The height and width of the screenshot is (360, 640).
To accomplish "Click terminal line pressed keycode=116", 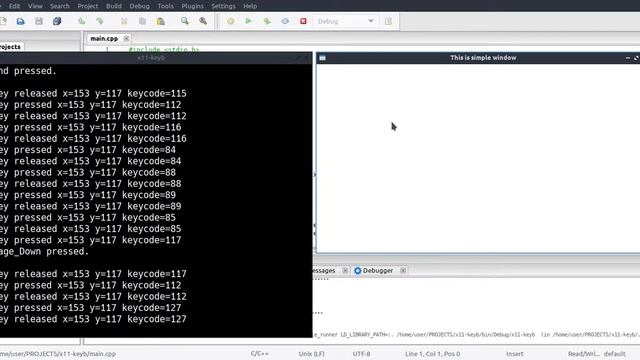I will (x=91, y=127).
